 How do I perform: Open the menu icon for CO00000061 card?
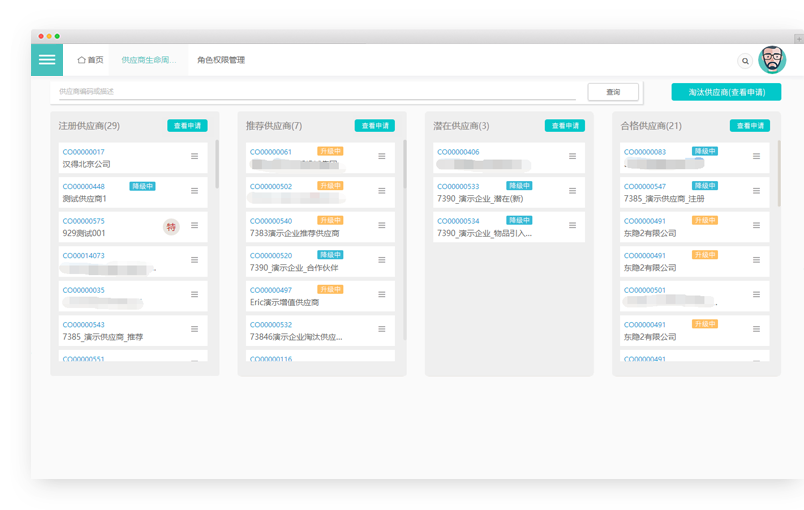pyautogui.click(x=382, y=156)
